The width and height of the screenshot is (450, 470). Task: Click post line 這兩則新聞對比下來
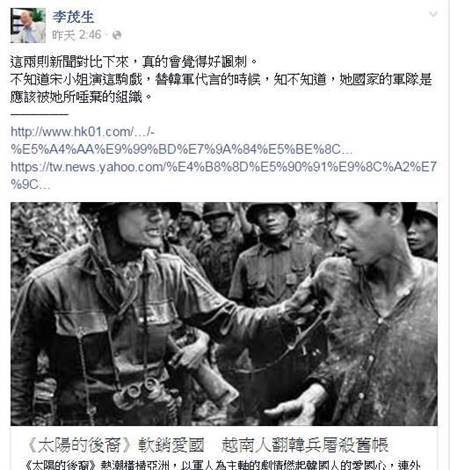133,62
